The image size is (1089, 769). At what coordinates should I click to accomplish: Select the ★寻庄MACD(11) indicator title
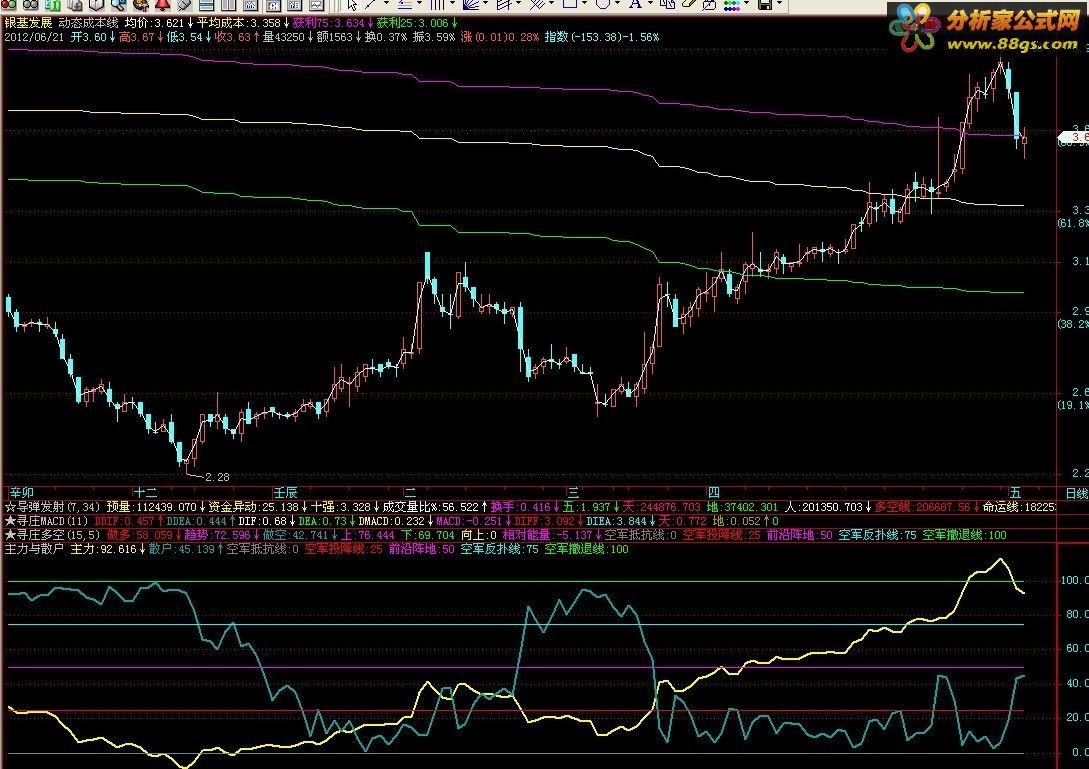click(46, 521)
